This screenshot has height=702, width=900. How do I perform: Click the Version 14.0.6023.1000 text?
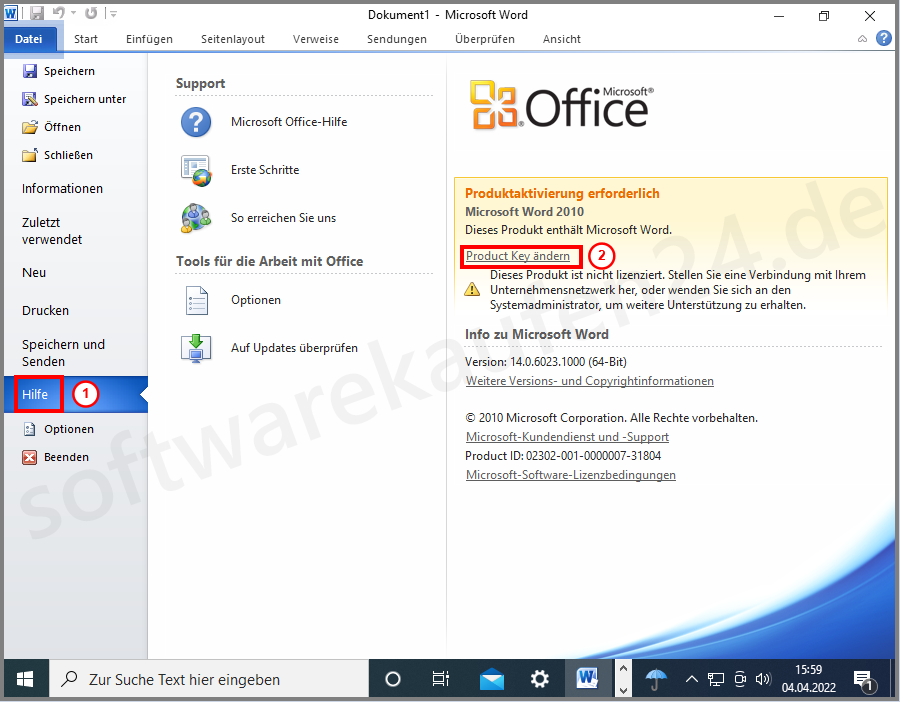[545, 362]
